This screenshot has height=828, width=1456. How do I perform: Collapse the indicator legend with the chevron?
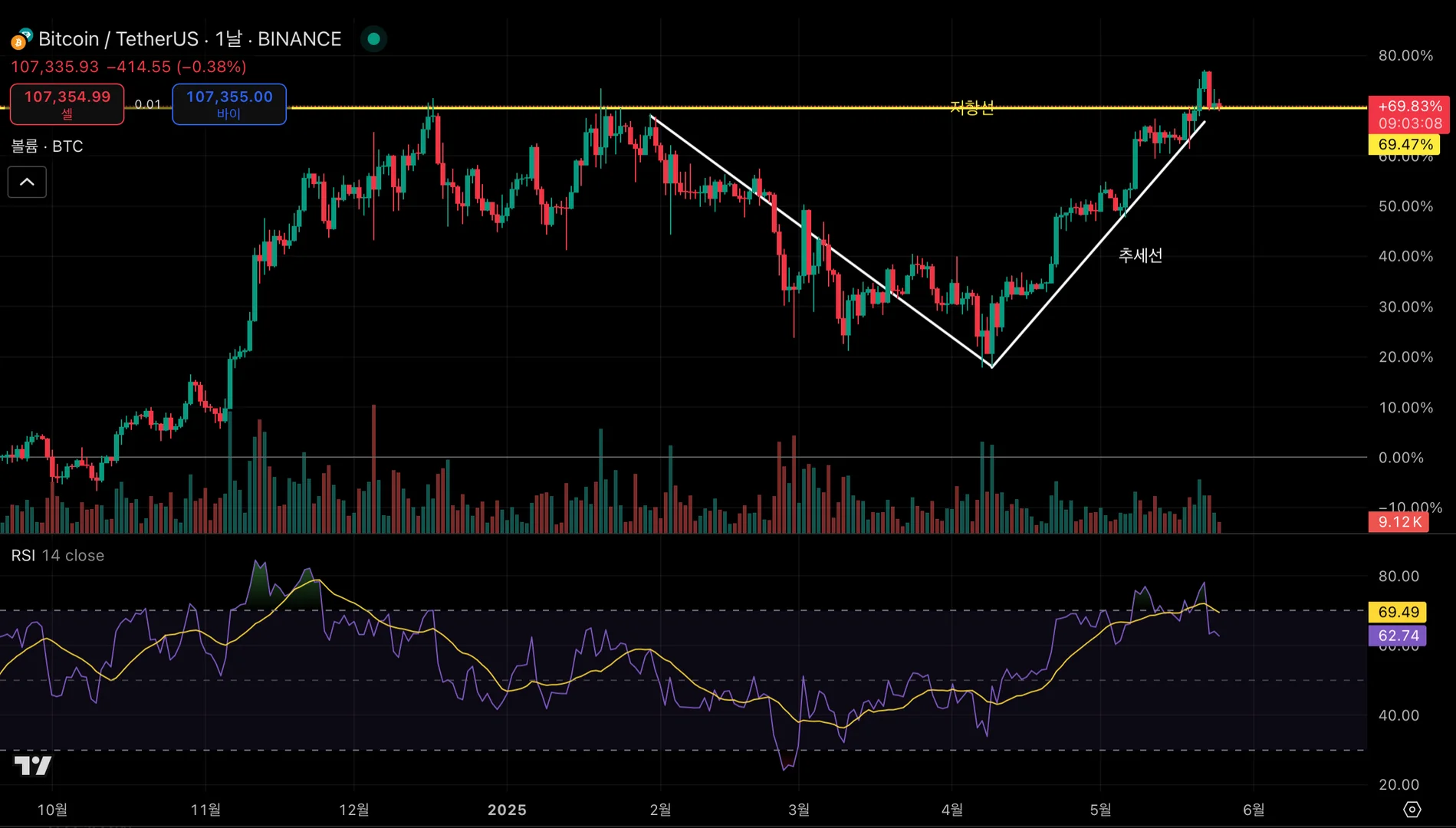coord(27,182)
